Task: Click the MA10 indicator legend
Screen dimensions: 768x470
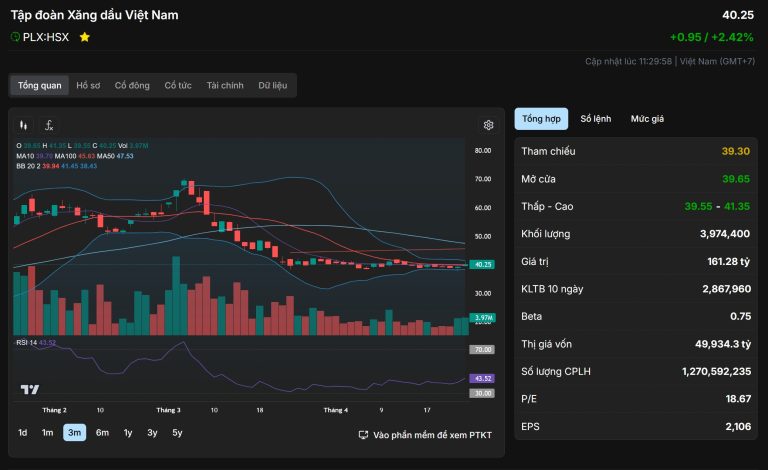Action: click(x=34, y=156)
